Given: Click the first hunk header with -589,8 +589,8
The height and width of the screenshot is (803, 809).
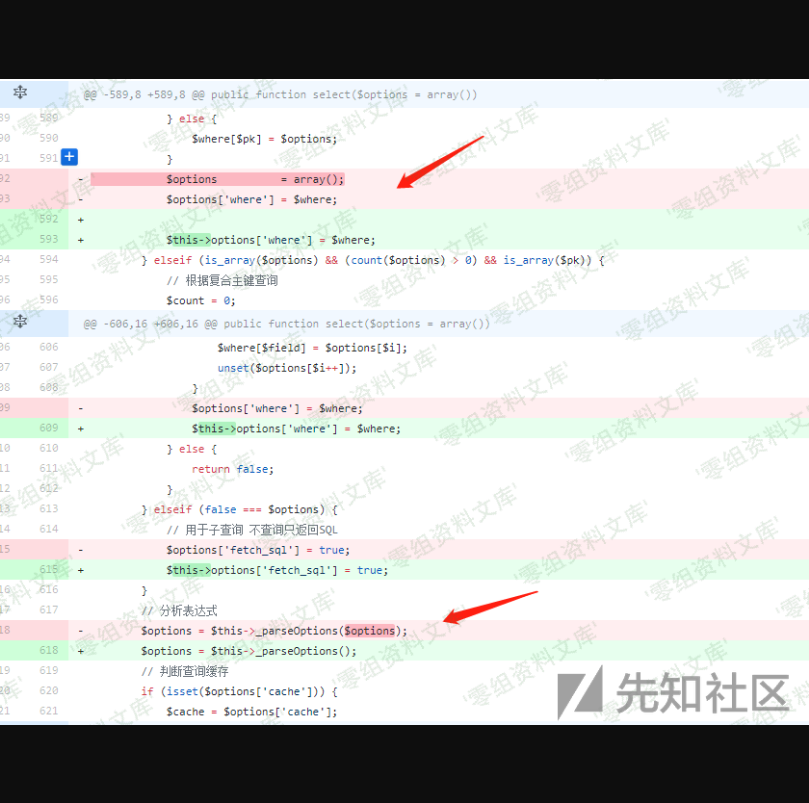Looking at the screenshot, I should 280,95.
